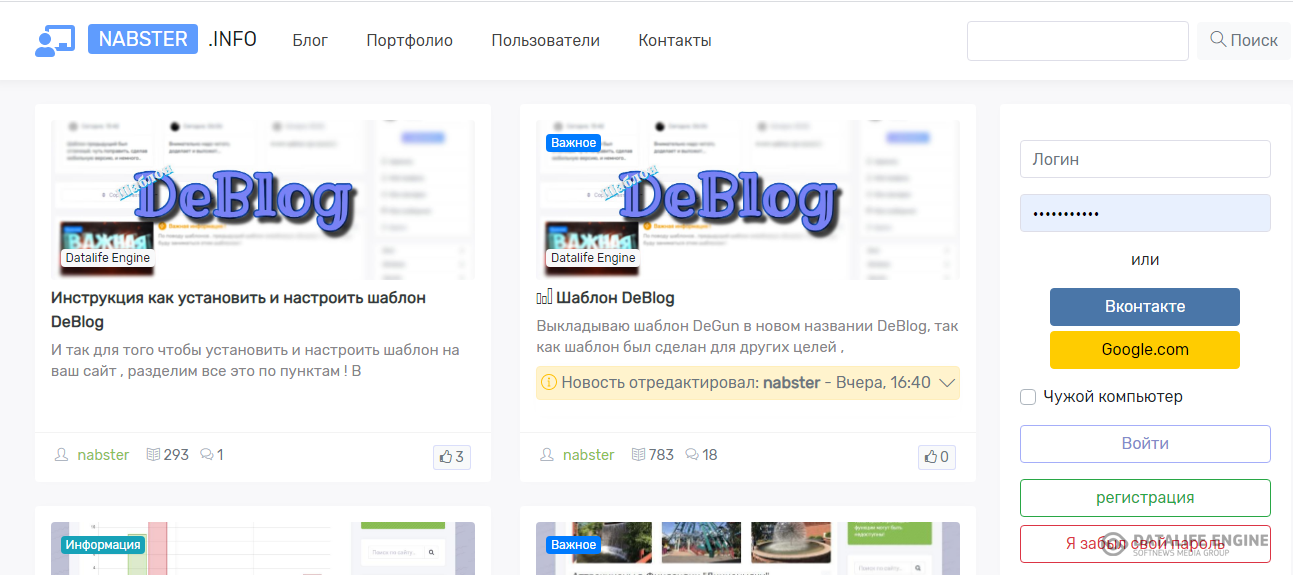This screenshot has height=575, width=1293.
Task: Click the green регистрация button
Action: click(1145, 498)
